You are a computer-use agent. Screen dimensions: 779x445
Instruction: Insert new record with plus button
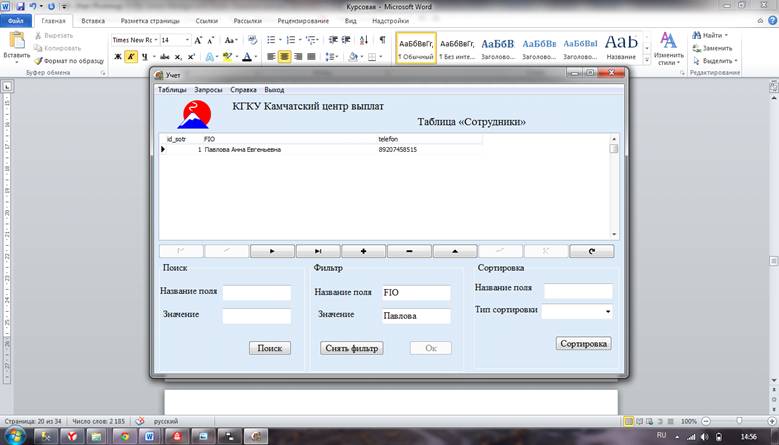[x=363, y=252]
